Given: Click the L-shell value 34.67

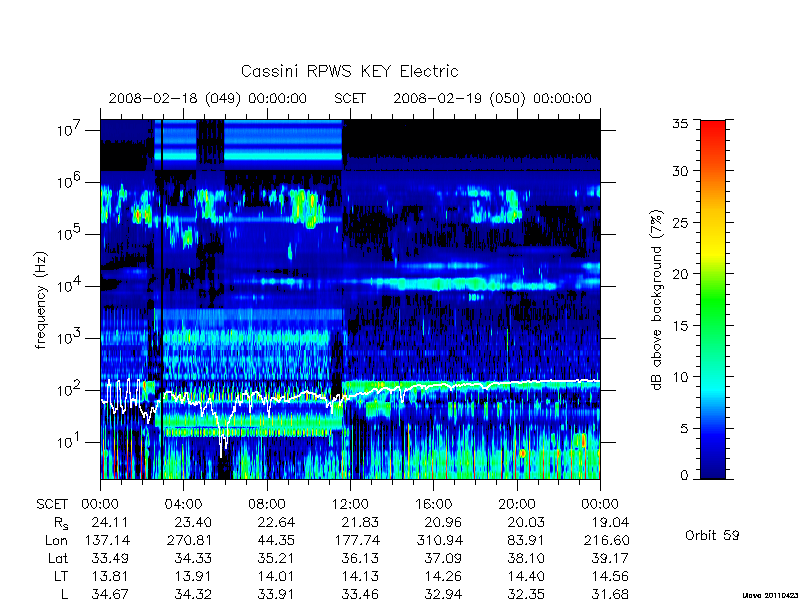Looking at the screenshot, I should tap(110, 594).
